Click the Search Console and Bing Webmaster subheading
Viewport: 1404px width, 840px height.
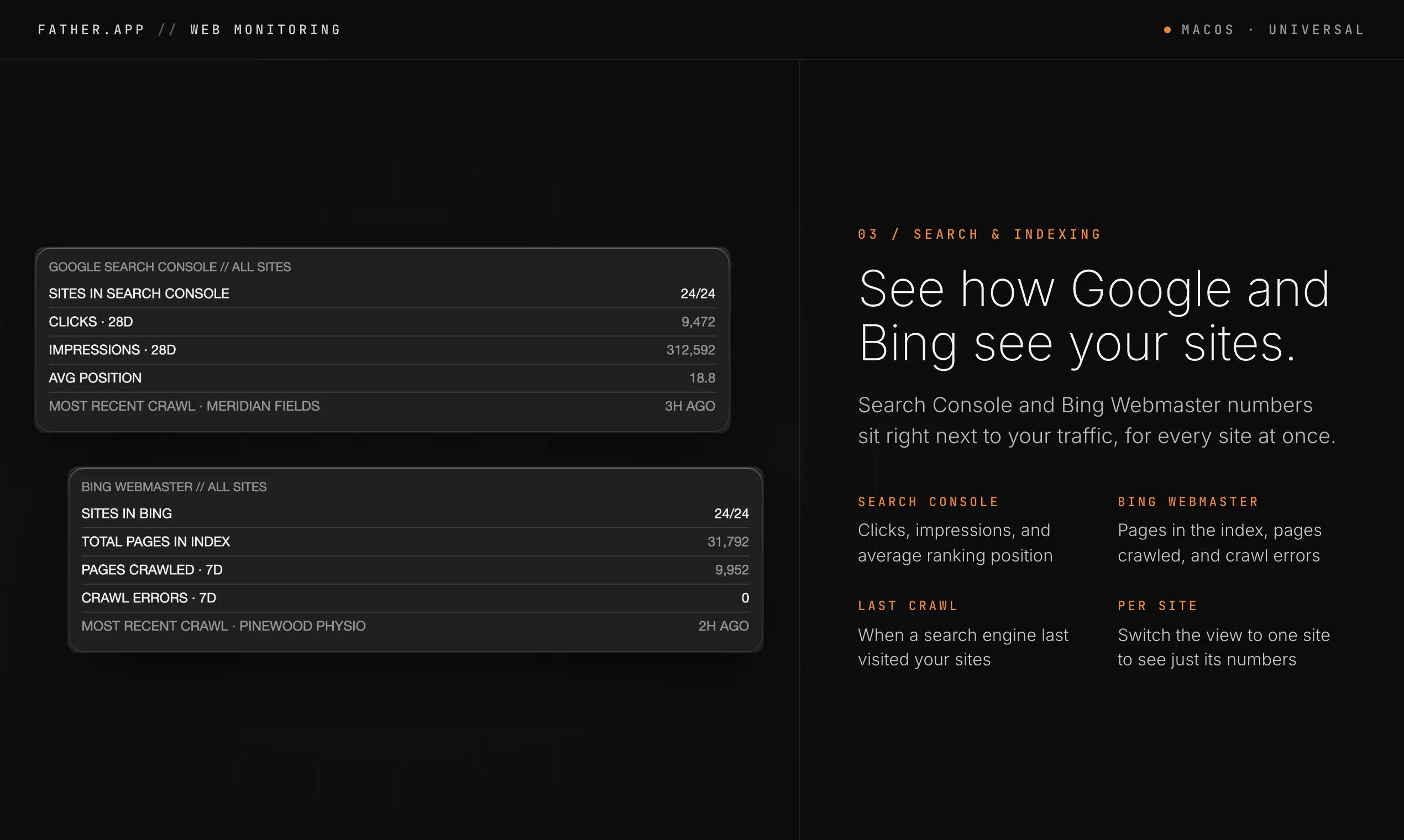[1097, 421]
